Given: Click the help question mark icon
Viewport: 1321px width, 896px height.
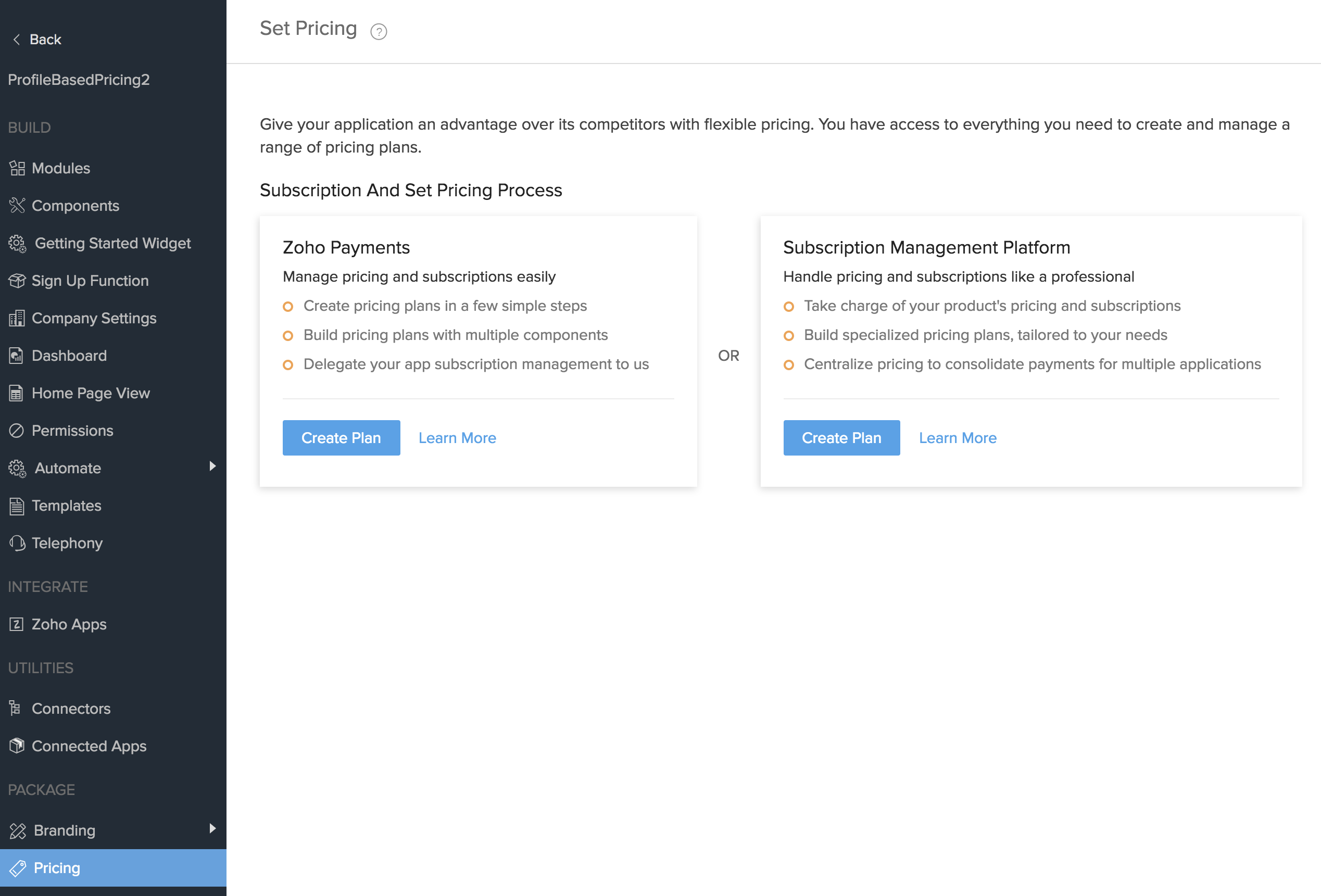Looking at the screenshot, I should (x=379, y=31).
